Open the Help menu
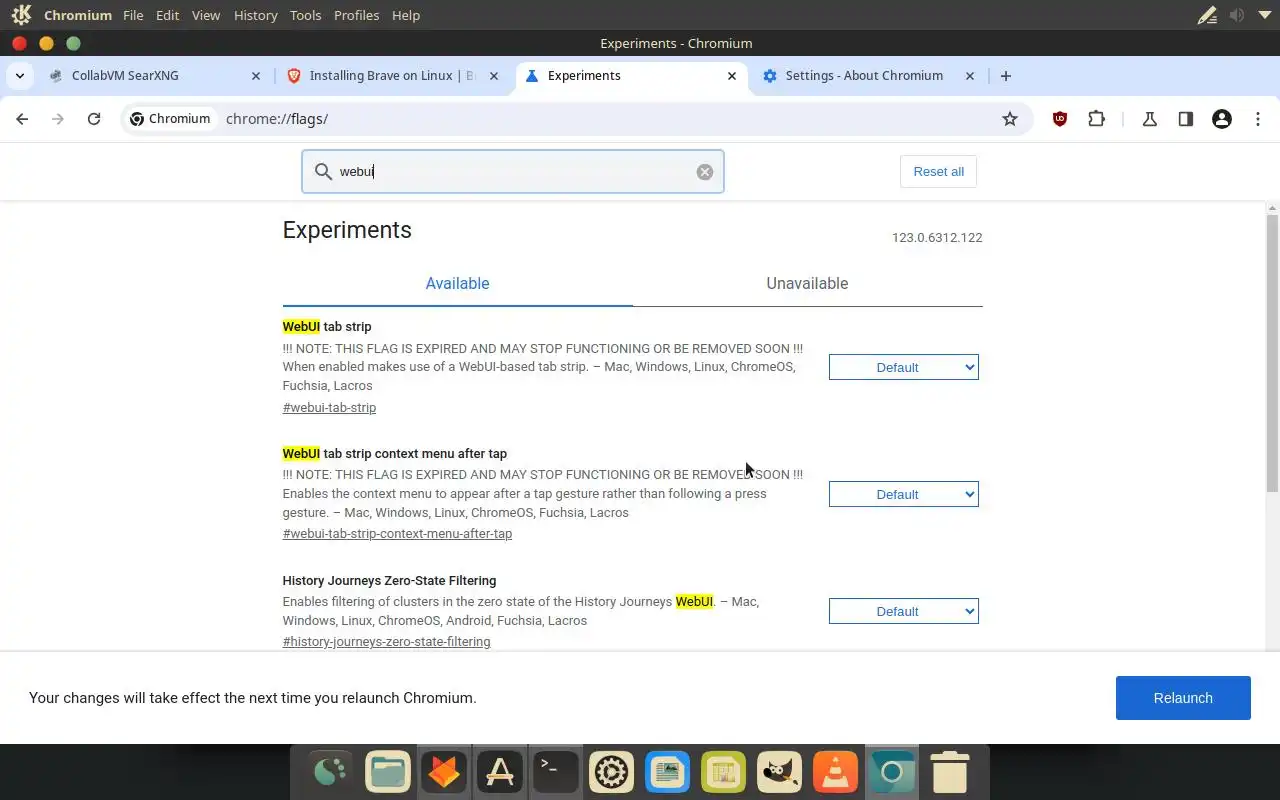The height and width of the screenshot is (800, 1280). (406, 15)
